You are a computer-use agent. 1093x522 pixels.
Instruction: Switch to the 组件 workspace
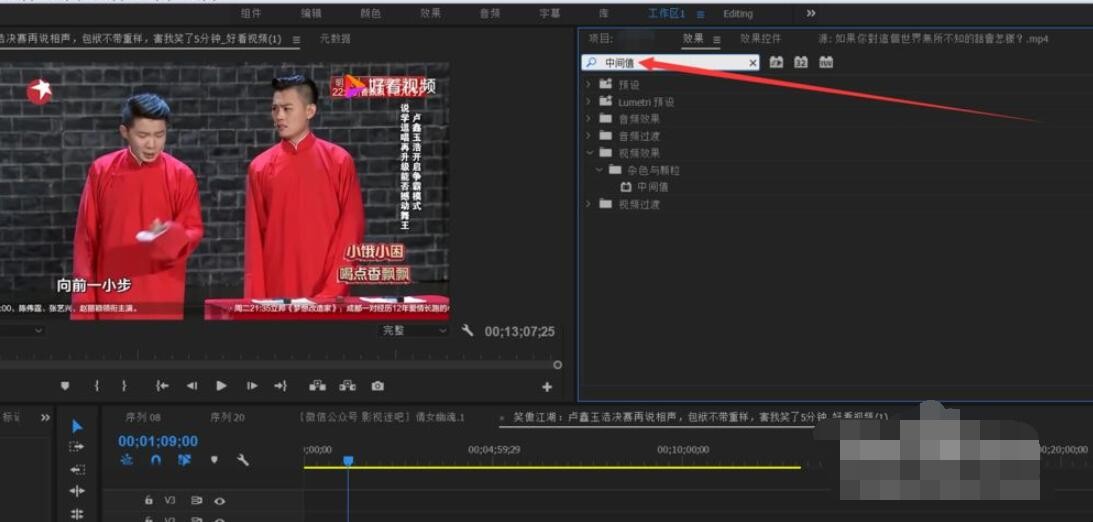click(x=251, y=13)
